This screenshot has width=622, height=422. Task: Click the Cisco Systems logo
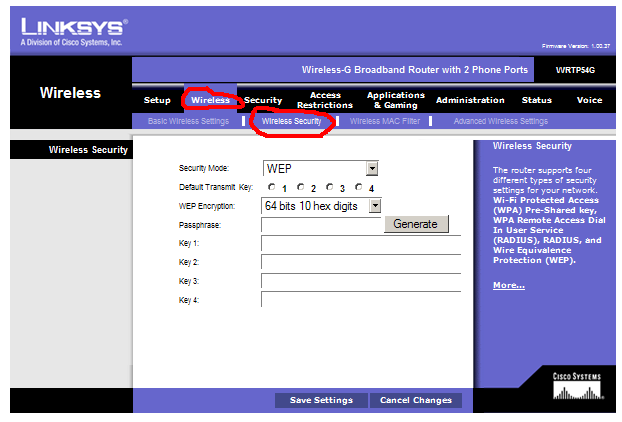[578, 386]
